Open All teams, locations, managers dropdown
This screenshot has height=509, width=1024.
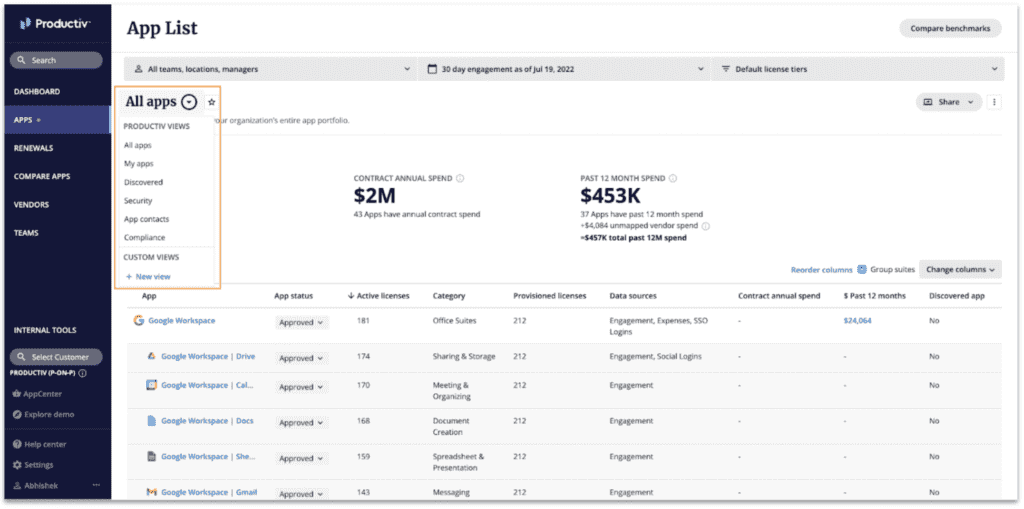click(x=270, y=69)
